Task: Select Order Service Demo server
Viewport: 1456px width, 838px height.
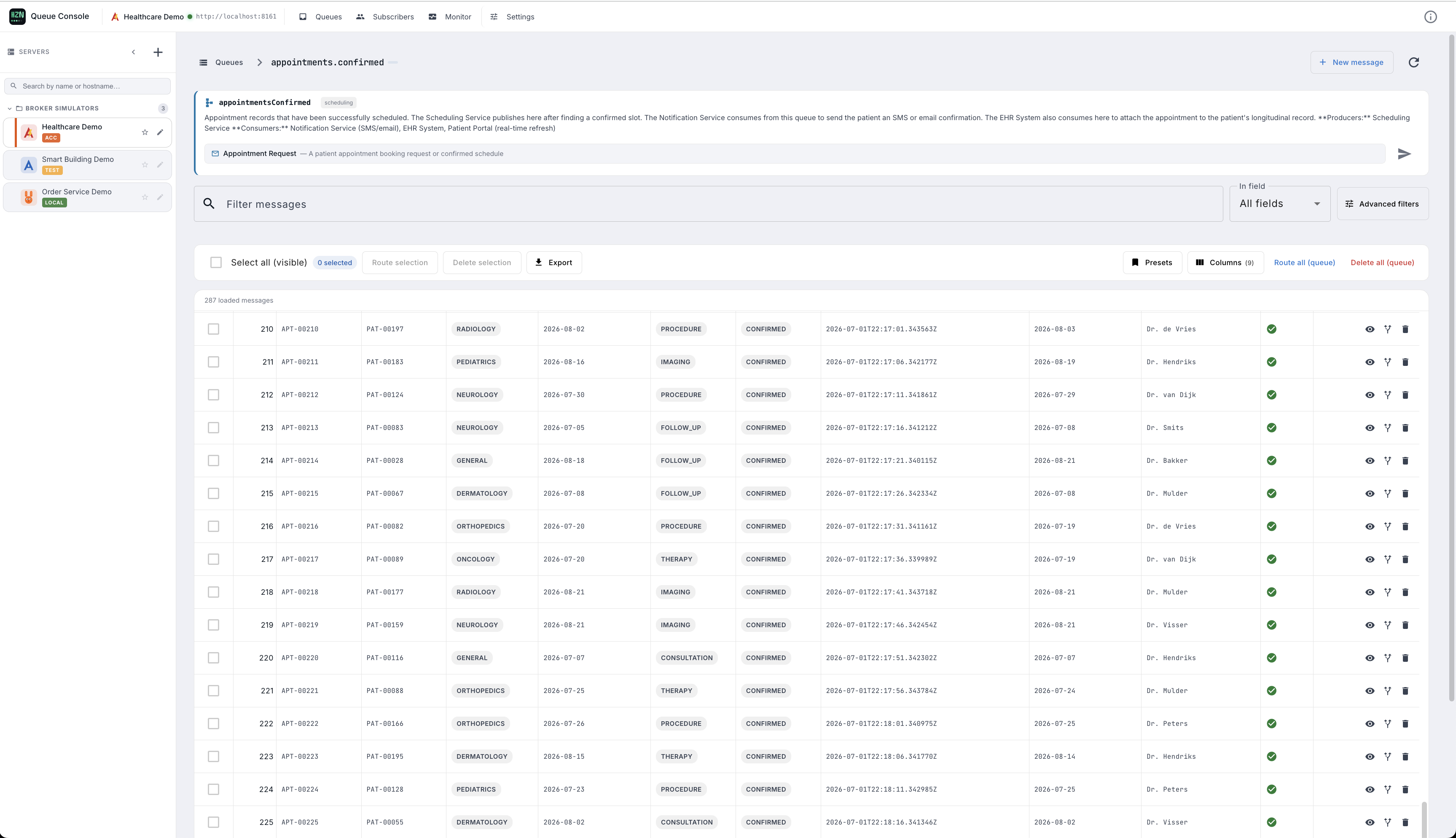Action: (88, 197)
